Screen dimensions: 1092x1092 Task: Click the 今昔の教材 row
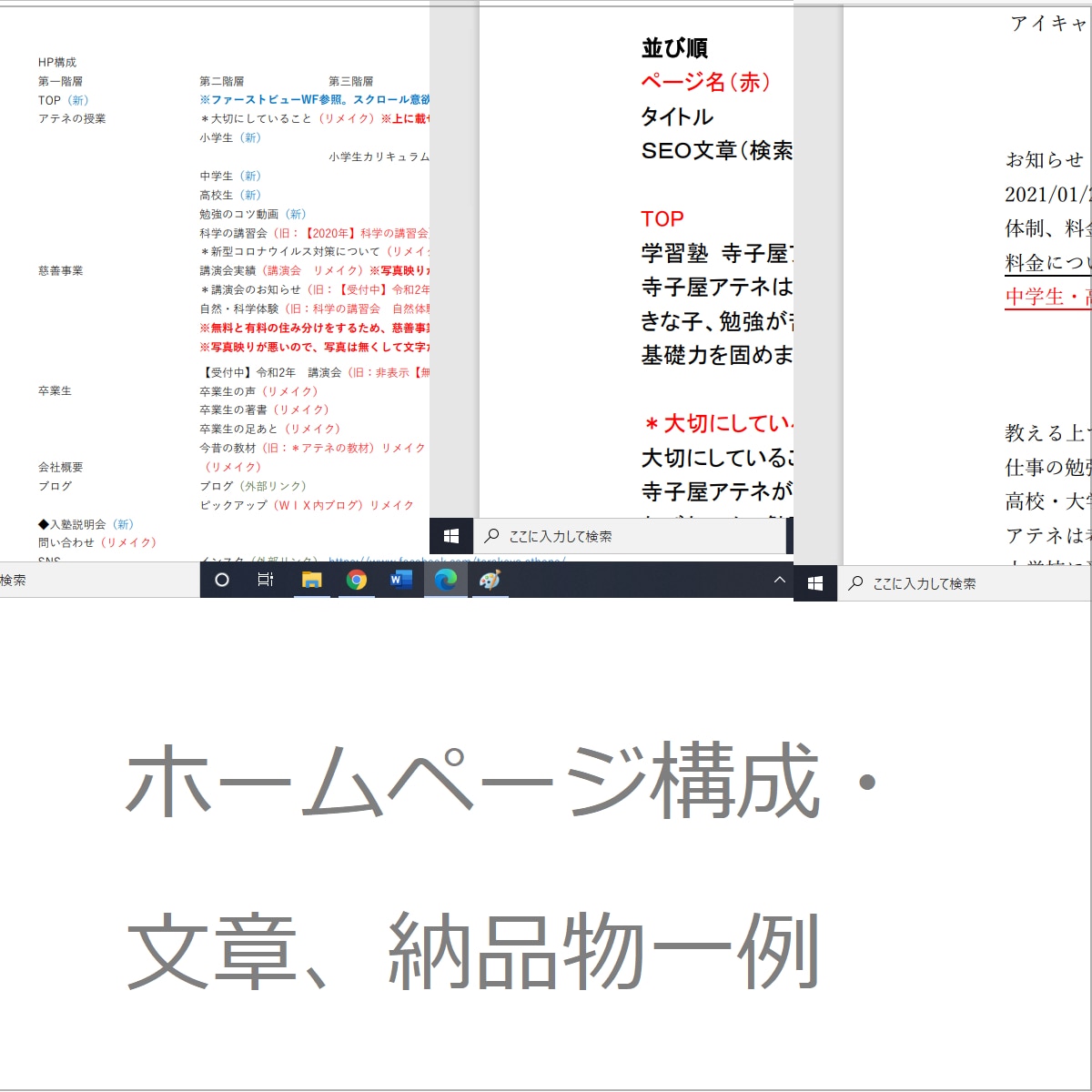313,448
